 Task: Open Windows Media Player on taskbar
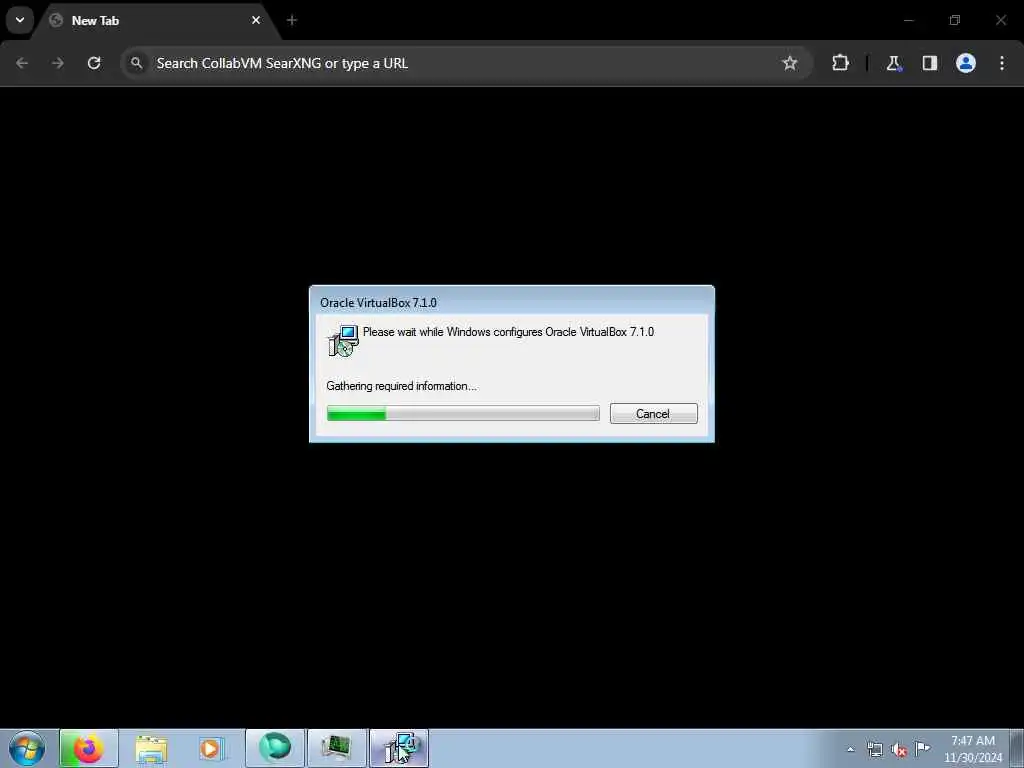click(211, 748)
